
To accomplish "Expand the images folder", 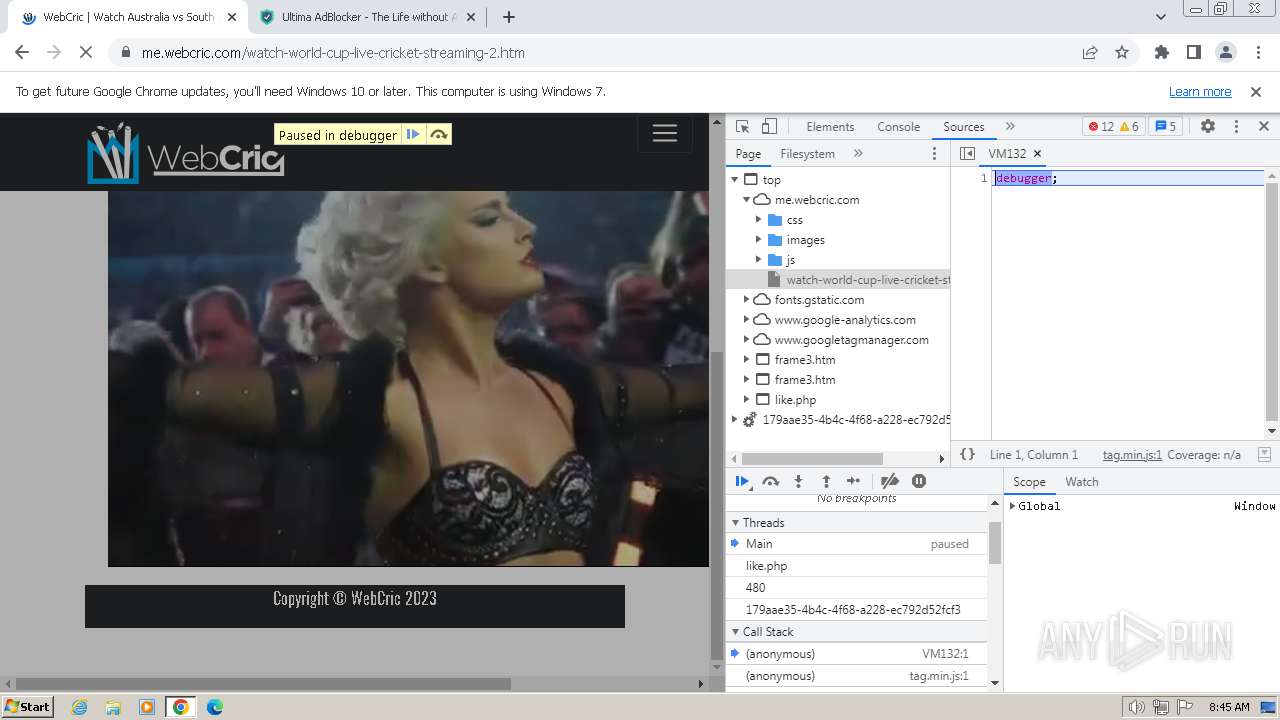I will pyautogui.click(x=758, y=240).
